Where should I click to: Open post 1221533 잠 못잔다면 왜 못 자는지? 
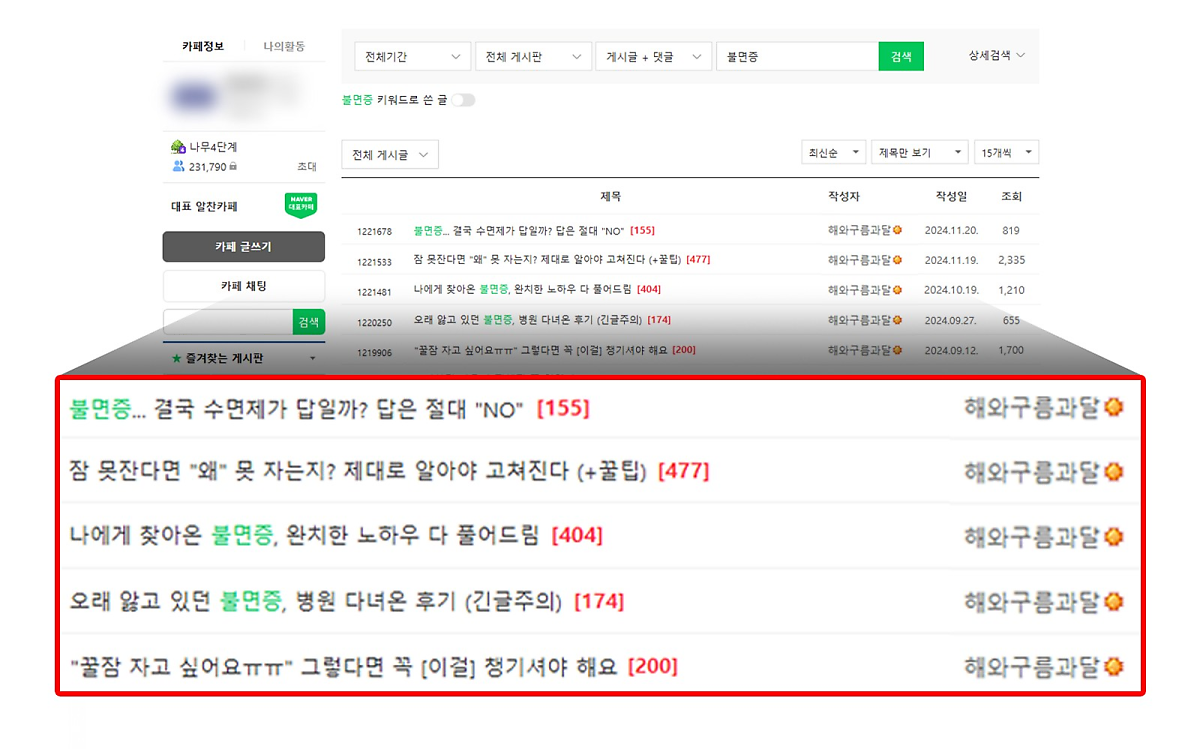(547, 260)
